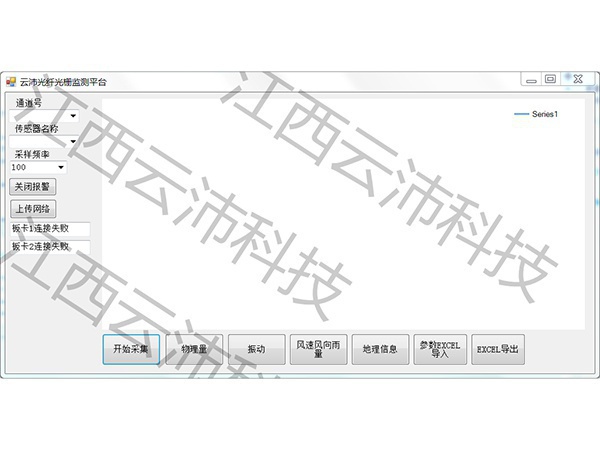
Task: Click 参数EXCEL导入 button
Action: point(440,349)
